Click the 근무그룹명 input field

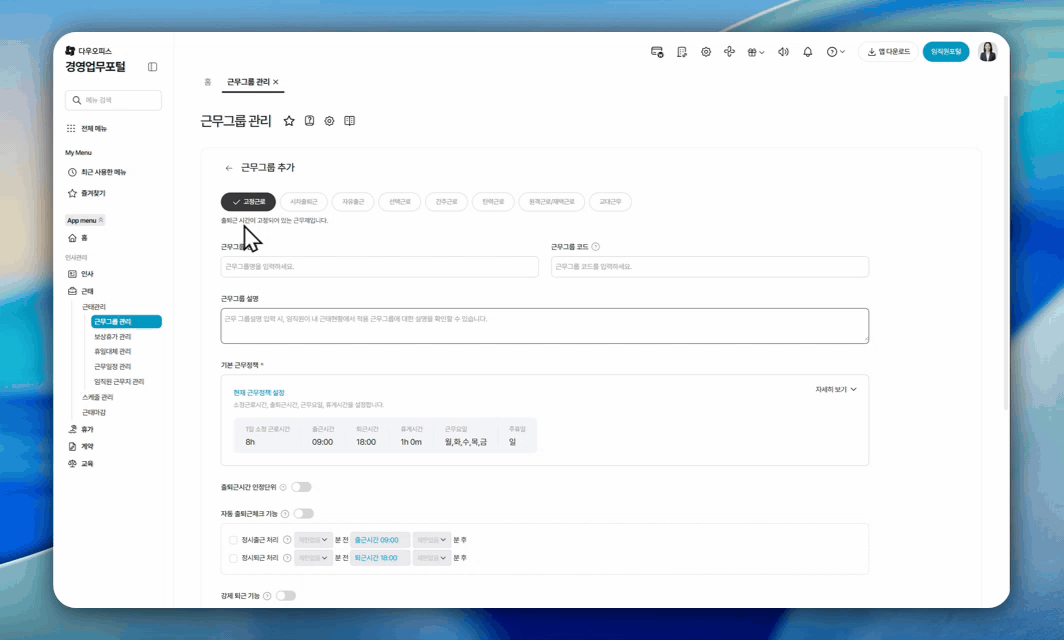379,267
